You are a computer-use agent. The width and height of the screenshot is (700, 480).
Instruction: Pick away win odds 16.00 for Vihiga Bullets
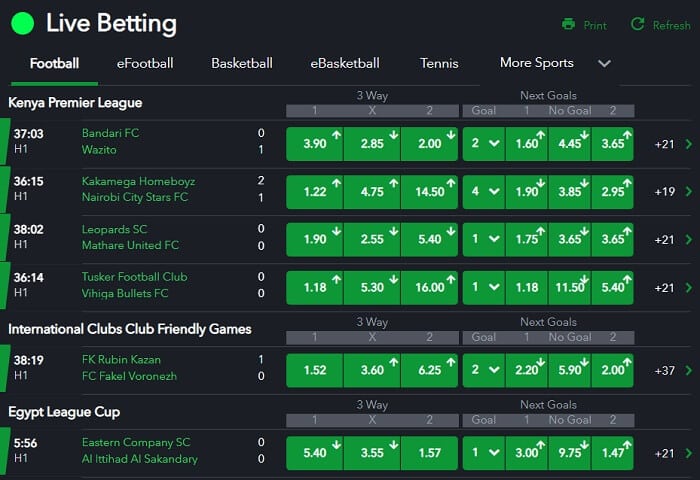(429, 288)
